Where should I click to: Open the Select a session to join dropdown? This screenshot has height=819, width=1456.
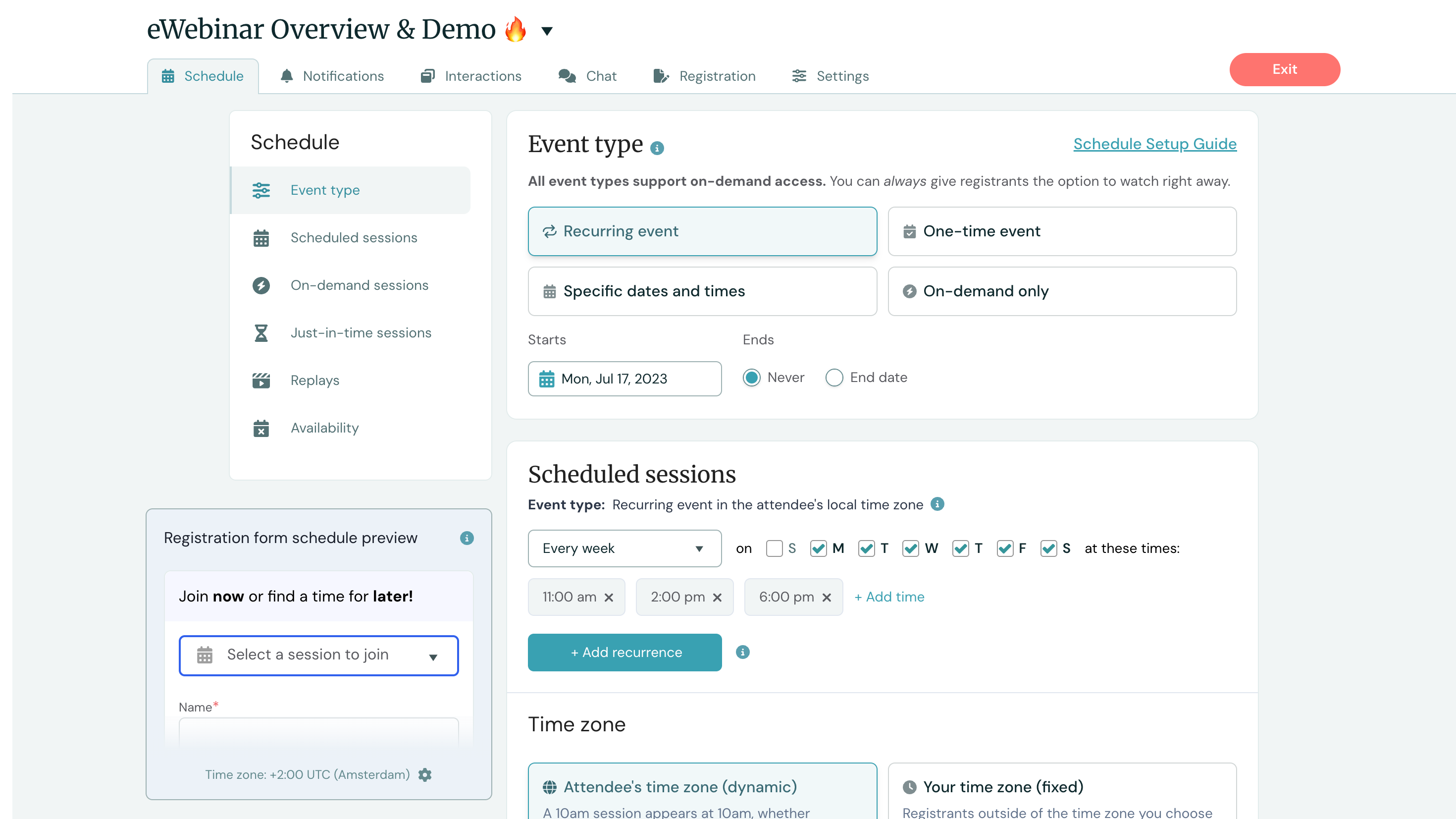tap(319, 655)
